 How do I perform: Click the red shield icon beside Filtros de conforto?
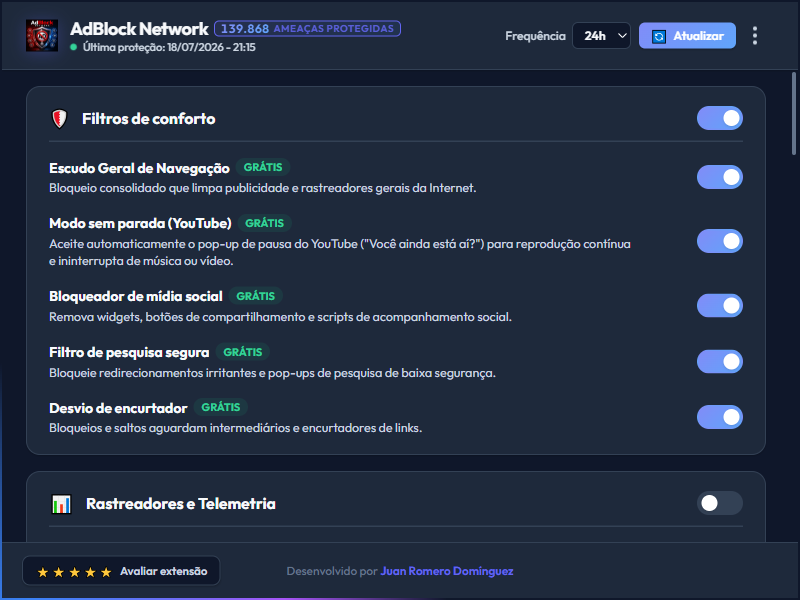60,119
